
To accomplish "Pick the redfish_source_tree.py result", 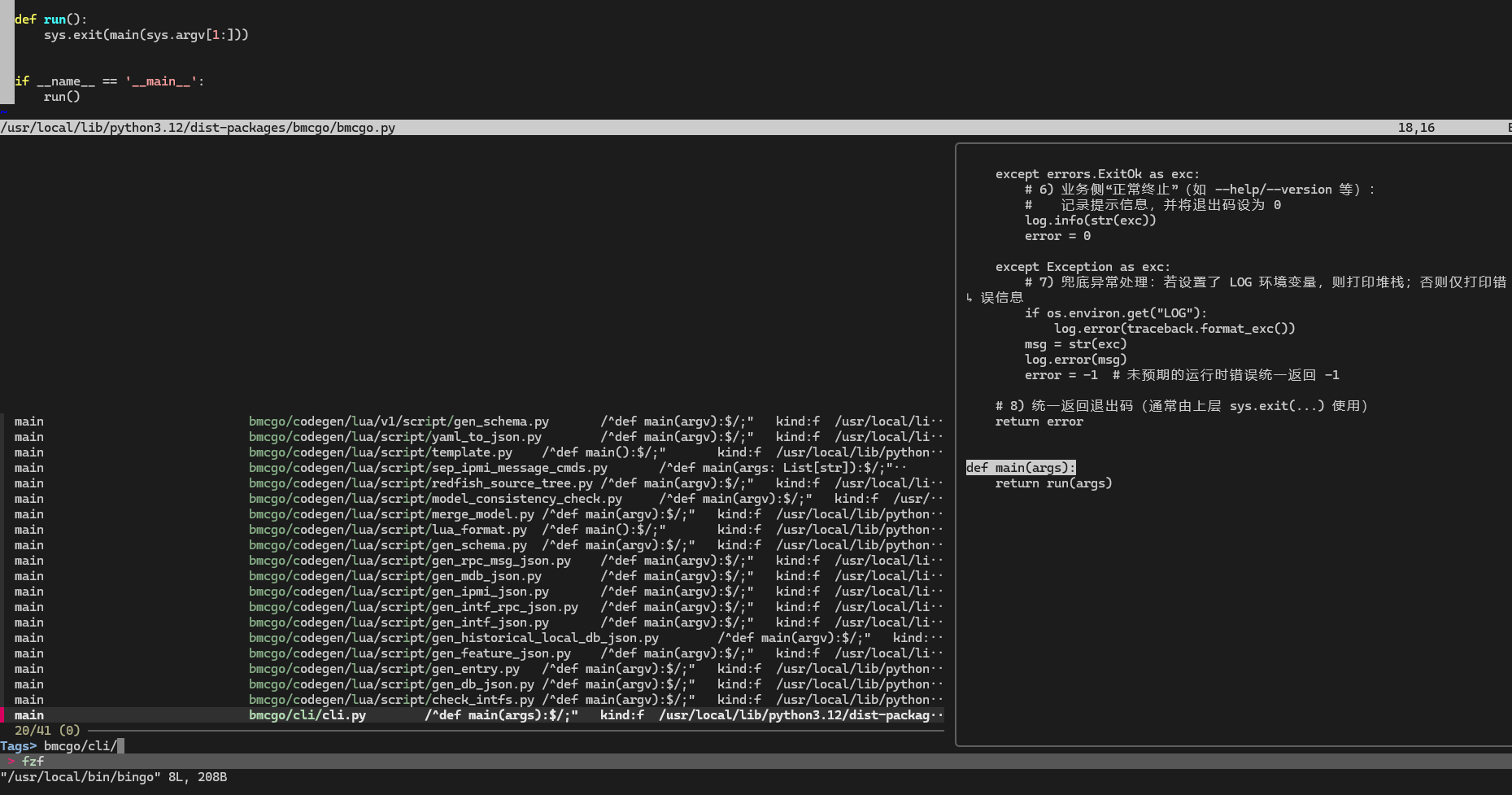I will [420, 483].
